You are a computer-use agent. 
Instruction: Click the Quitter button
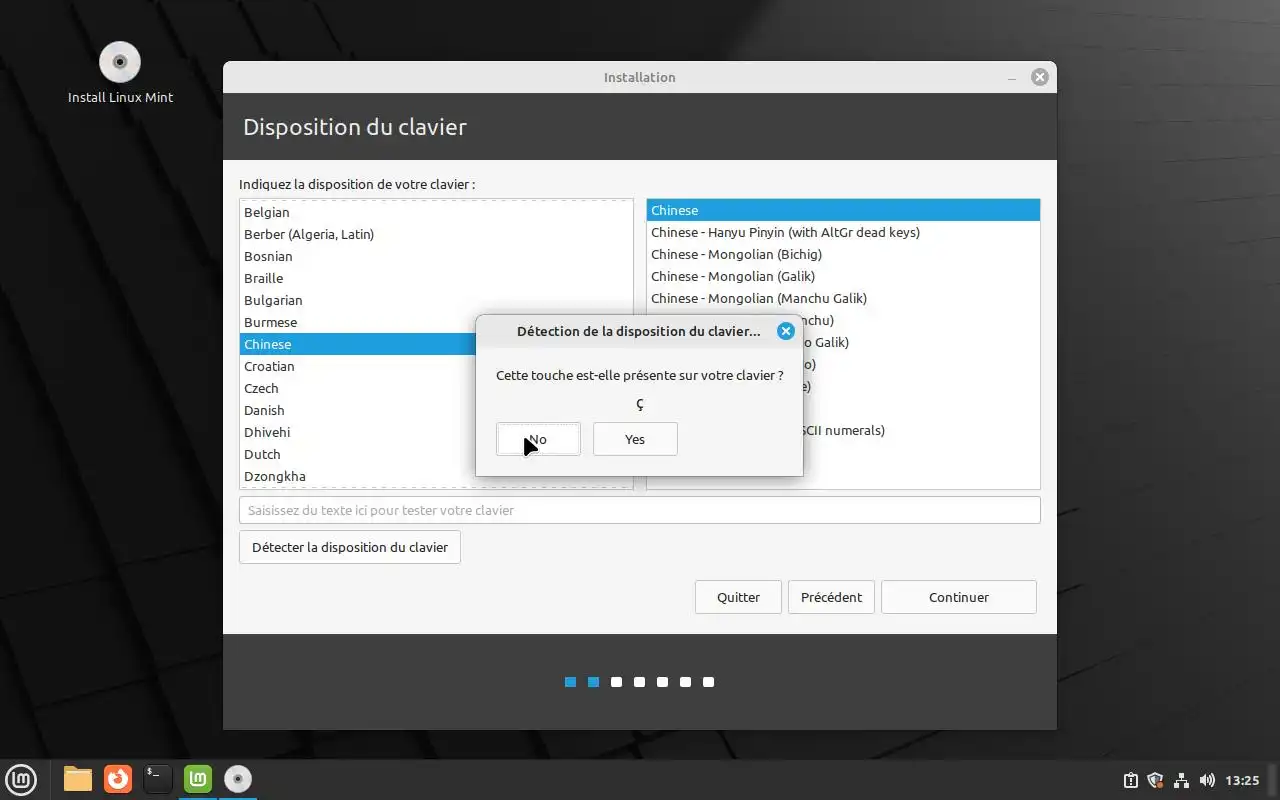click(x=738, y=597)
